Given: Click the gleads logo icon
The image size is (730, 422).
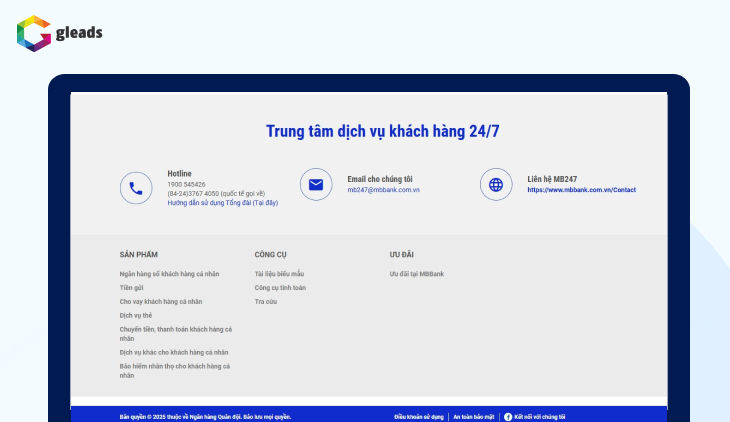Looking at the screenshot, I should click(33, 33).
